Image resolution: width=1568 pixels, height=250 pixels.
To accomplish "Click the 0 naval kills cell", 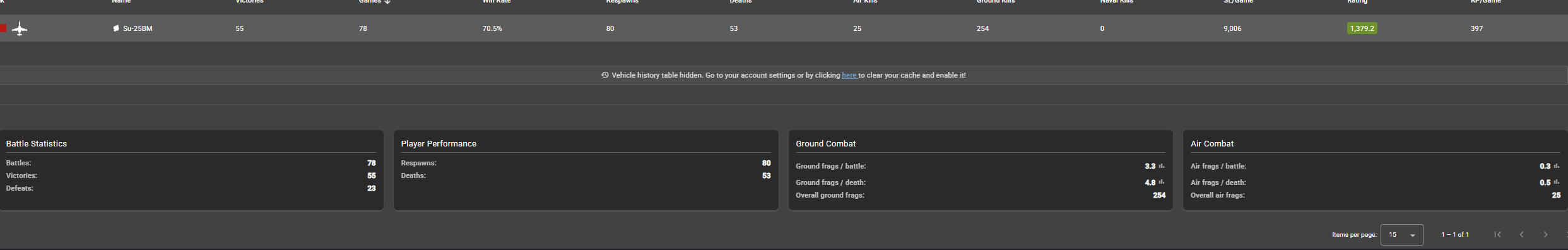I will pos(1102,28).
